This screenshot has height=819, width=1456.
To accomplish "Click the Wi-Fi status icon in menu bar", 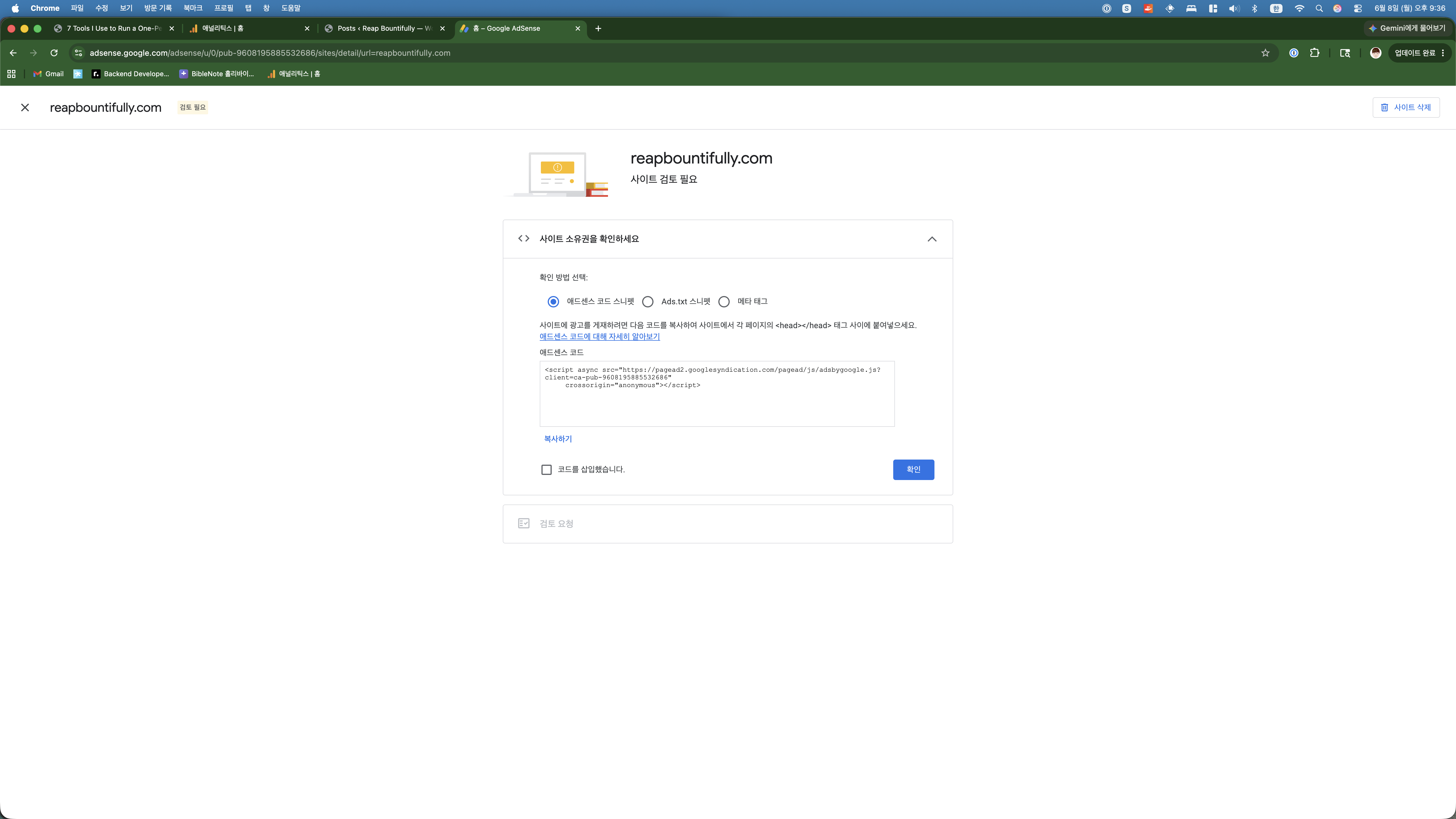I will point(1299,8).
